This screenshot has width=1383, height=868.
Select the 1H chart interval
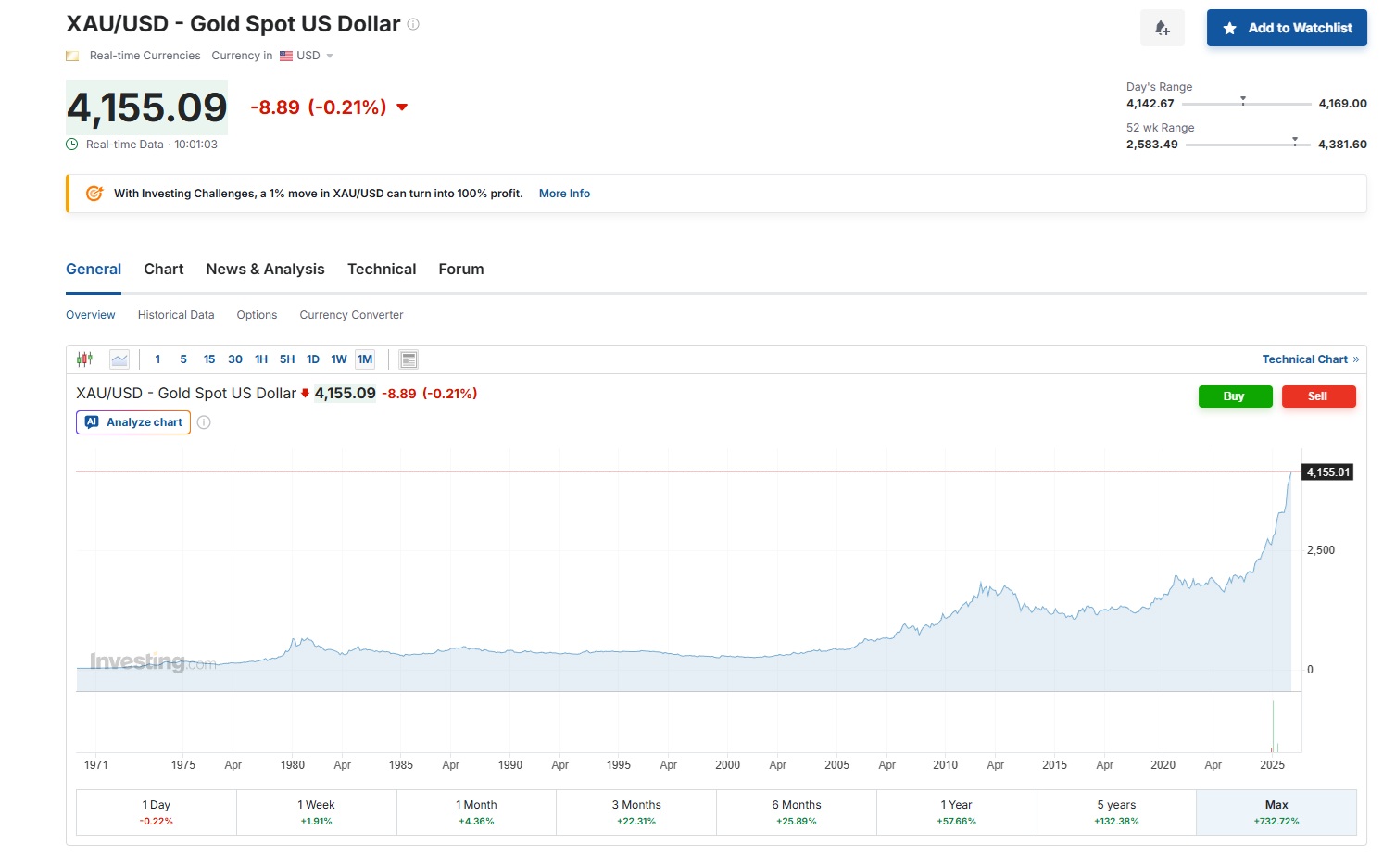click(261, 359)
